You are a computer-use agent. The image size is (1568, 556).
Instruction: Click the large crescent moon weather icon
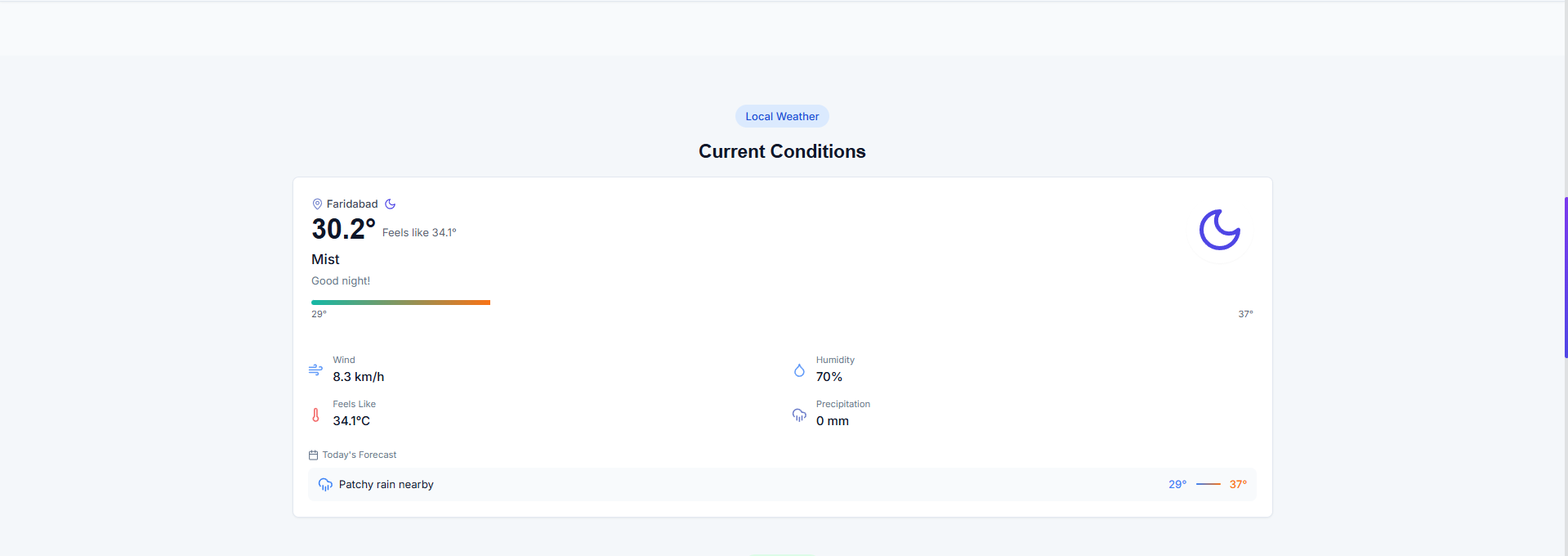pos(1219,230)
